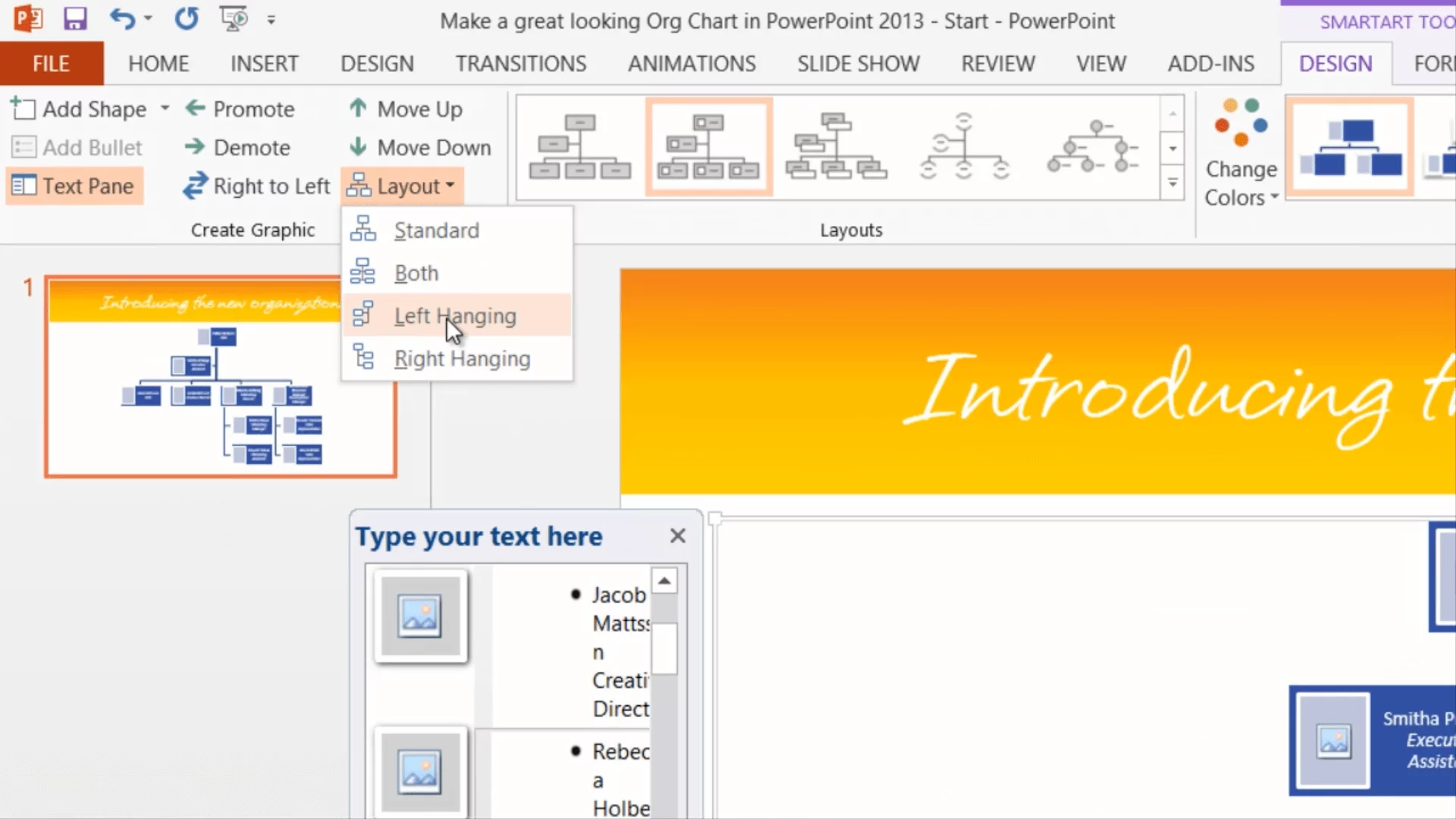The width and height of the screenshot is (1456, 819).
Task: Expand the Layouts gallery more arrow
Action: point(1172,183)
